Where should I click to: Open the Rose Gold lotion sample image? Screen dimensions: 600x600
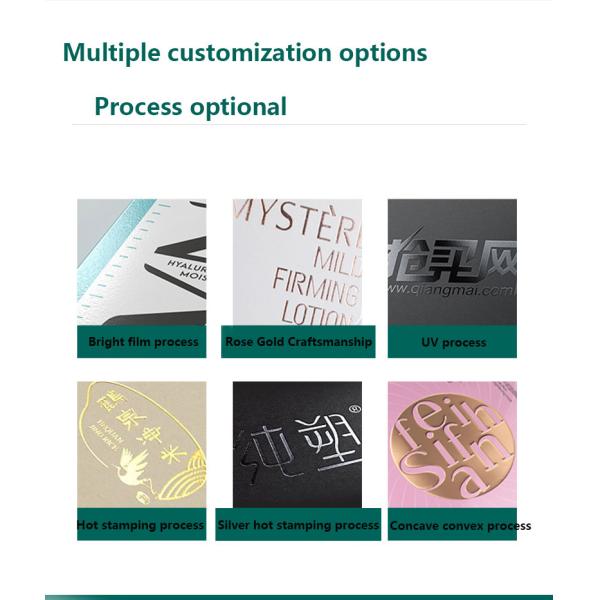pyautogui.click(x=297, y=262)
